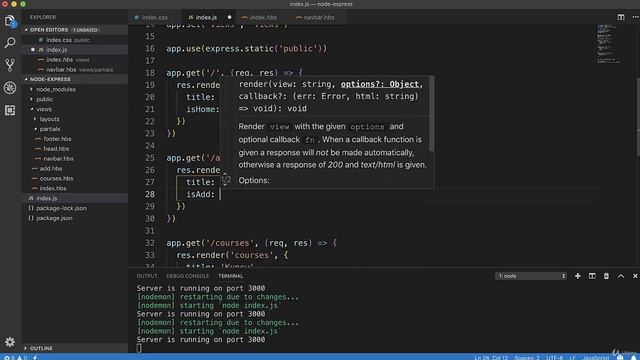Select index.js in Open Editors list
Image resolution: width=640 pixels, height=360 pixels.
[57, 50]
